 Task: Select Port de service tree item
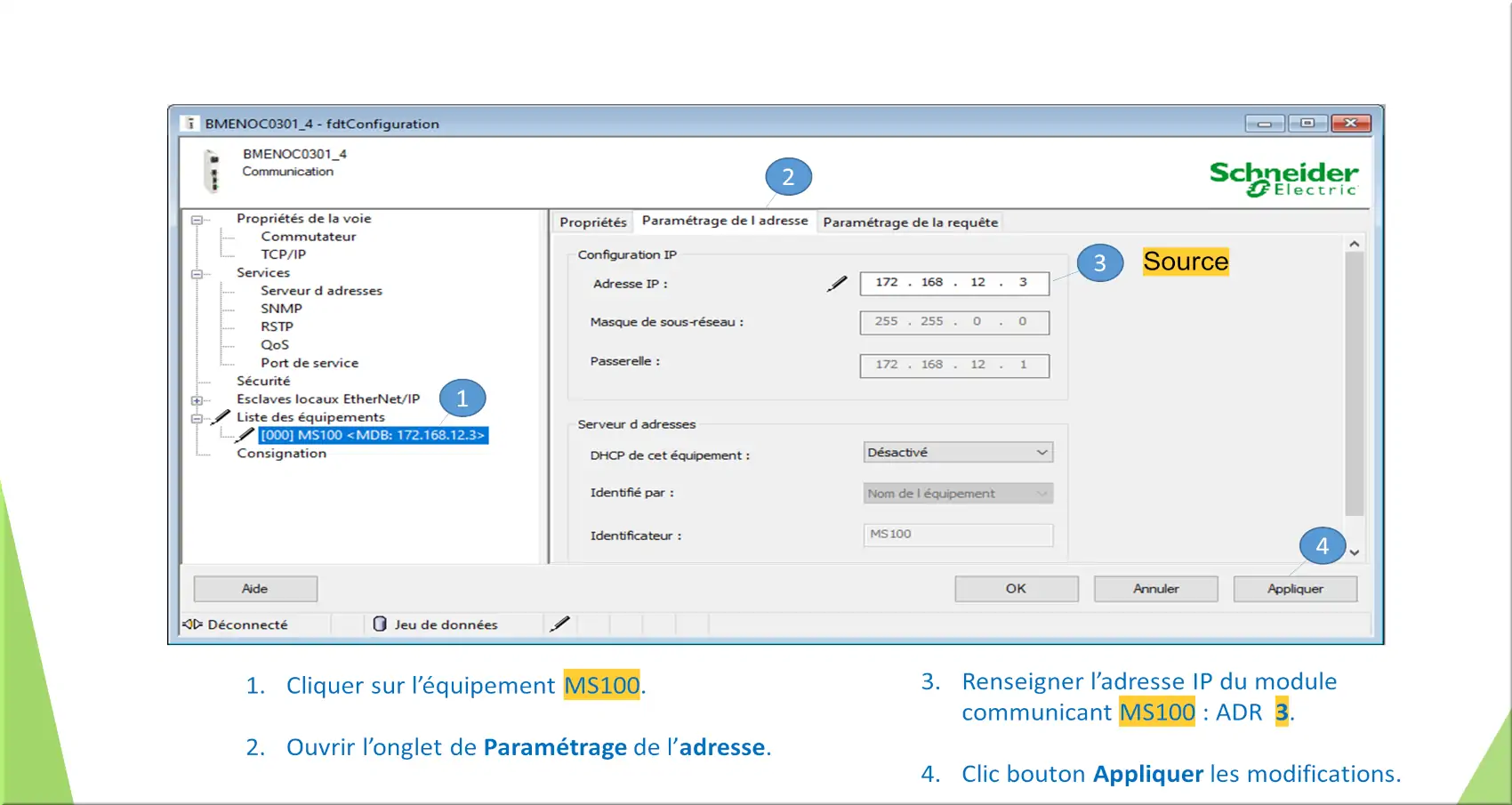[310, 363]
